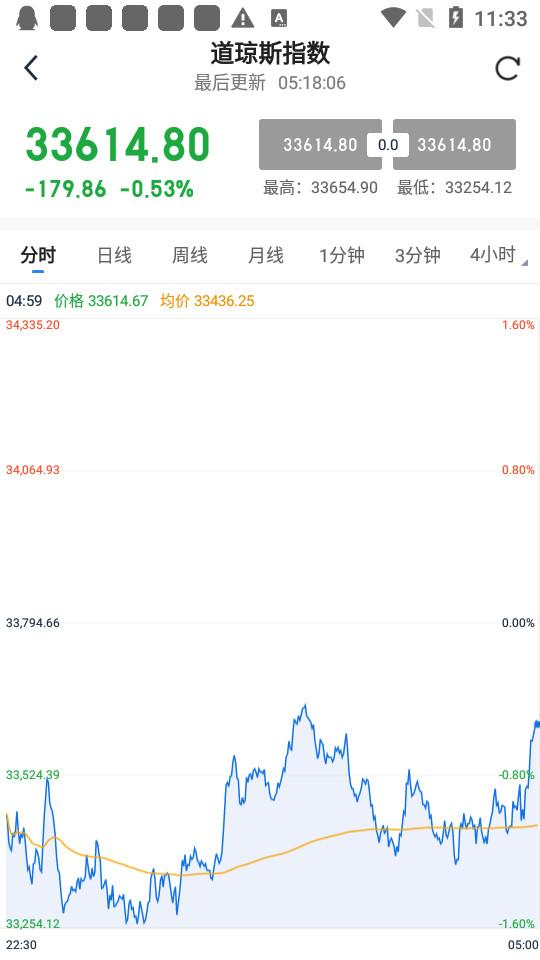Viewport: 540px width, 960px height.
Task: Tap the 0.00% right axis label
Action: click(x=518, y=623)
